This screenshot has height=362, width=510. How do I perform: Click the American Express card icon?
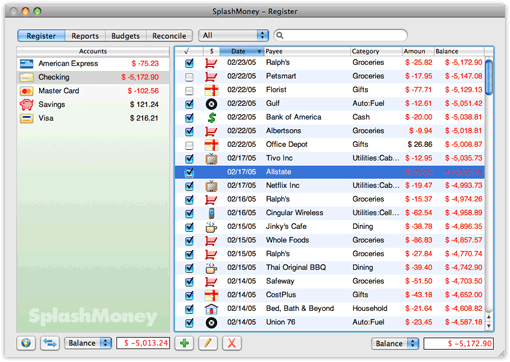pos(26,63)
